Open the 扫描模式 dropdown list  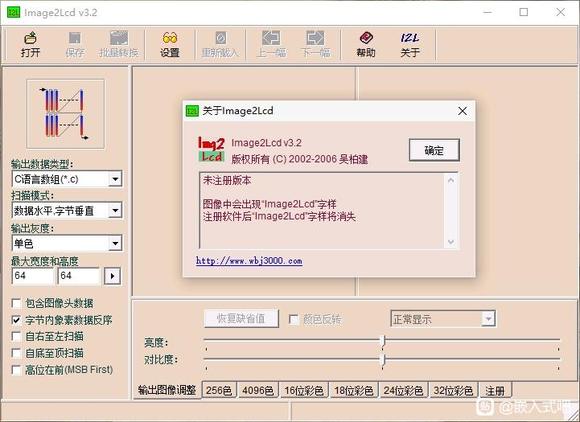point(115,211)
